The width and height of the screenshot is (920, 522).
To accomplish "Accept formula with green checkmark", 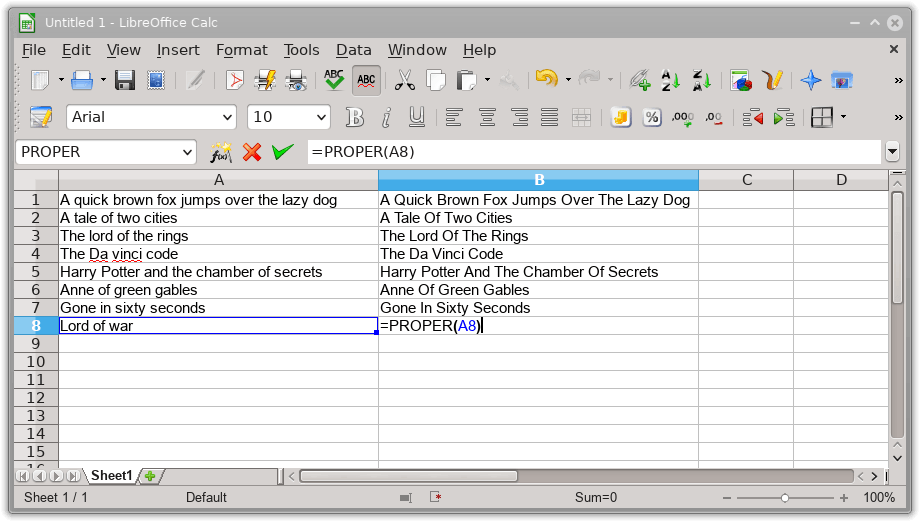I will click(283, 152).
